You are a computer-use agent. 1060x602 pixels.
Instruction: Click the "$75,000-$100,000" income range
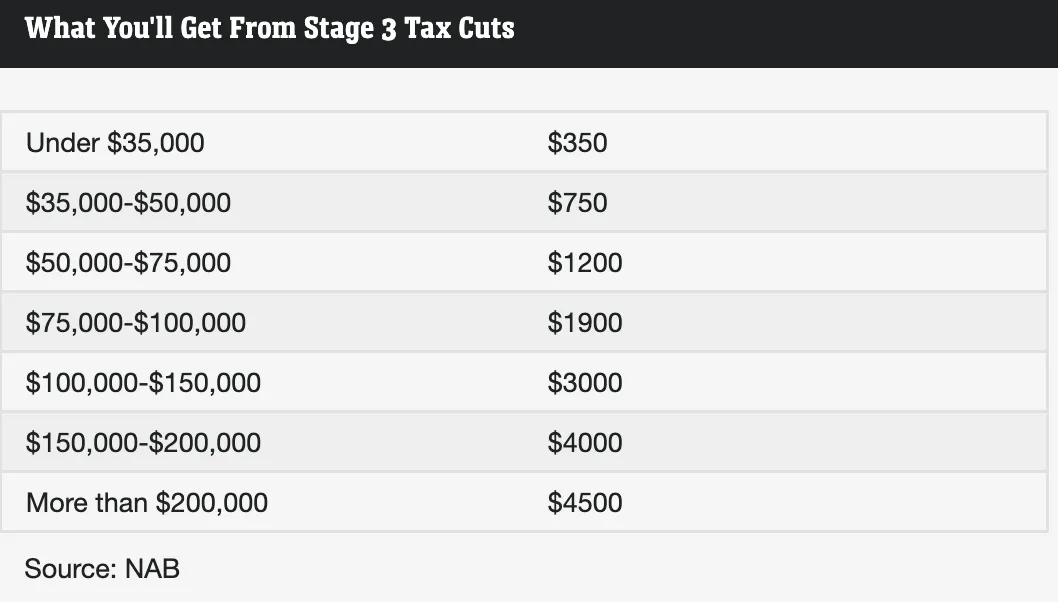tap(136, 323)
